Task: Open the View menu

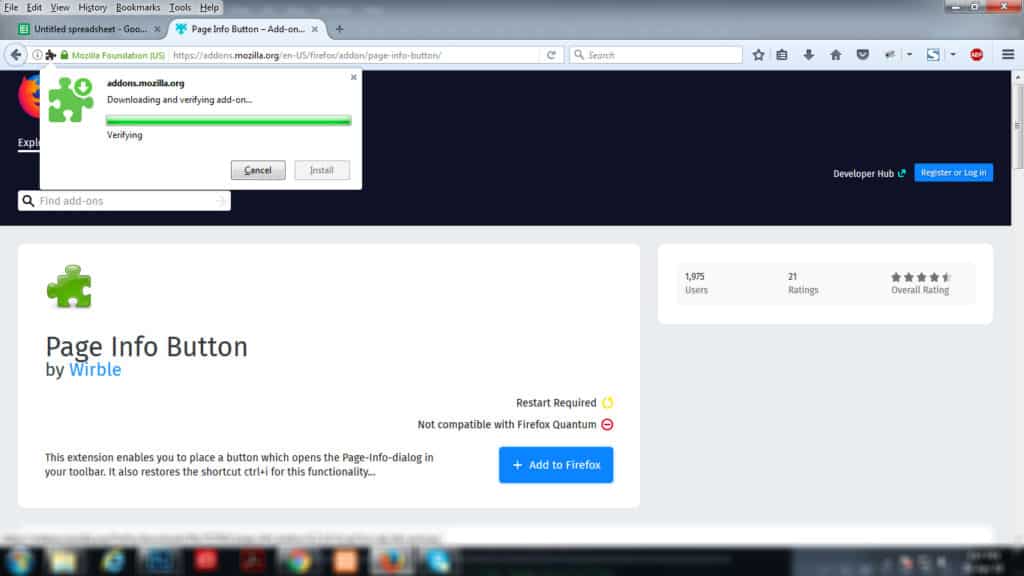Action: (59, 7)
